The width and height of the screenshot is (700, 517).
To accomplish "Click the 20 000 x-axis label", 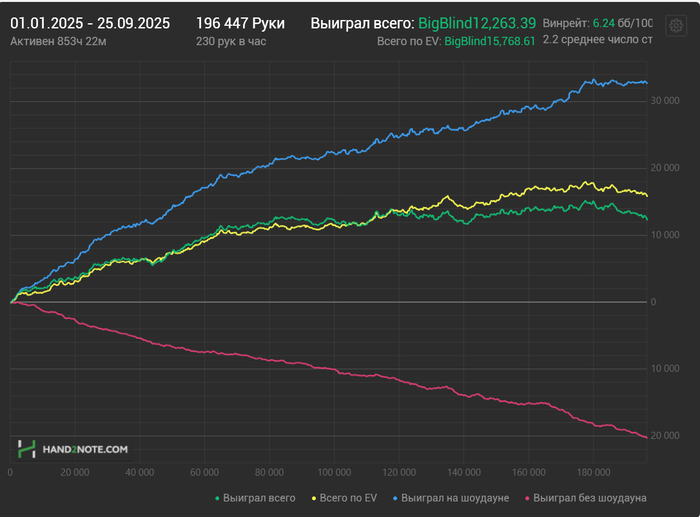I will coord(75,472).
